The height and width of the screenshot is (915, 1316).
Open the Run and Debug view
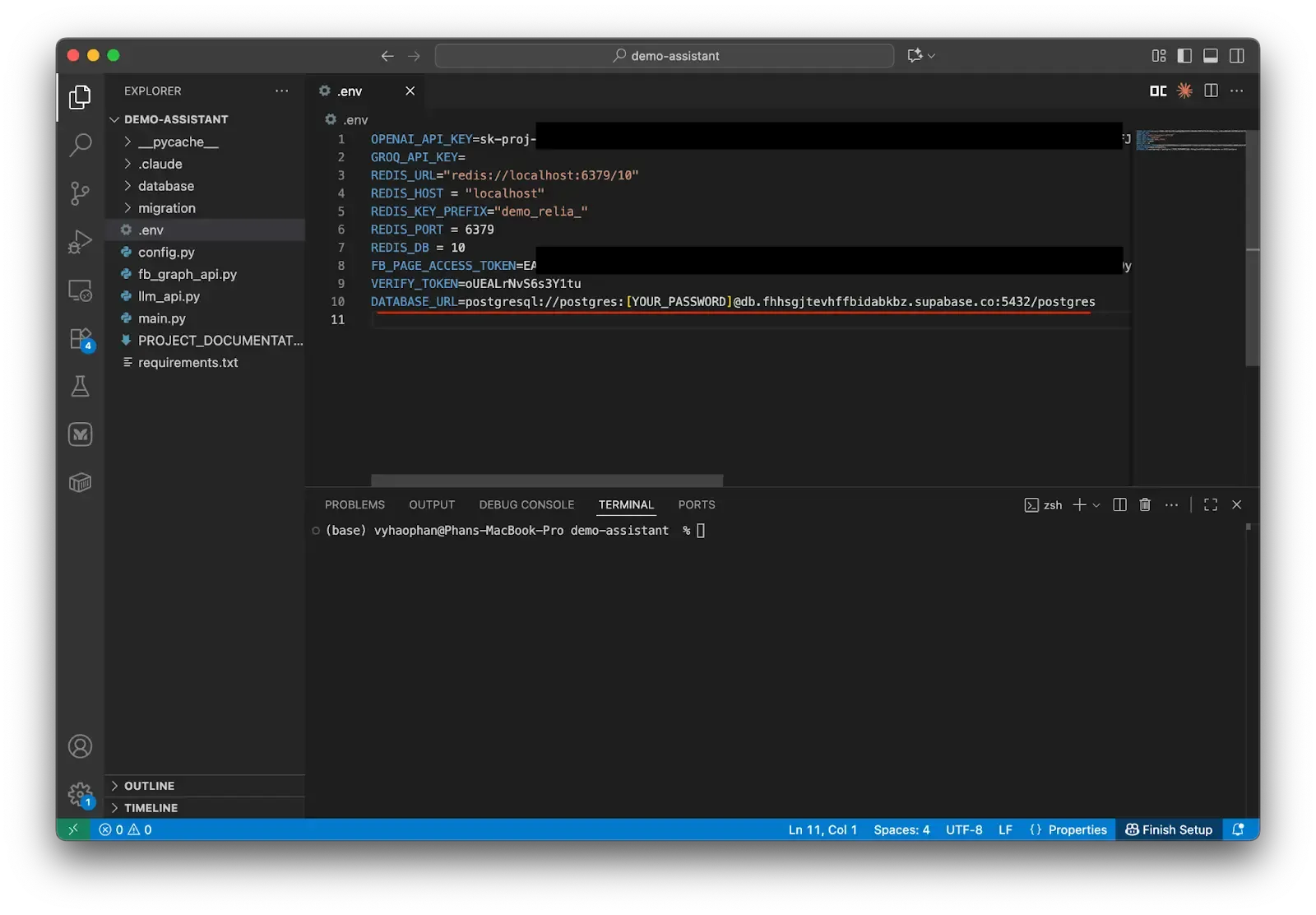click(x=80, y=242)
